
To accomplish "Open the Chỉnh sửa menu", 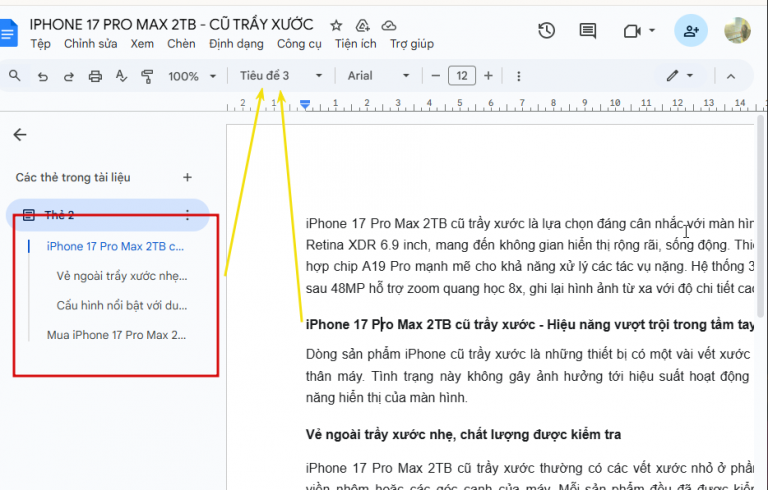I will click(91, 44).
